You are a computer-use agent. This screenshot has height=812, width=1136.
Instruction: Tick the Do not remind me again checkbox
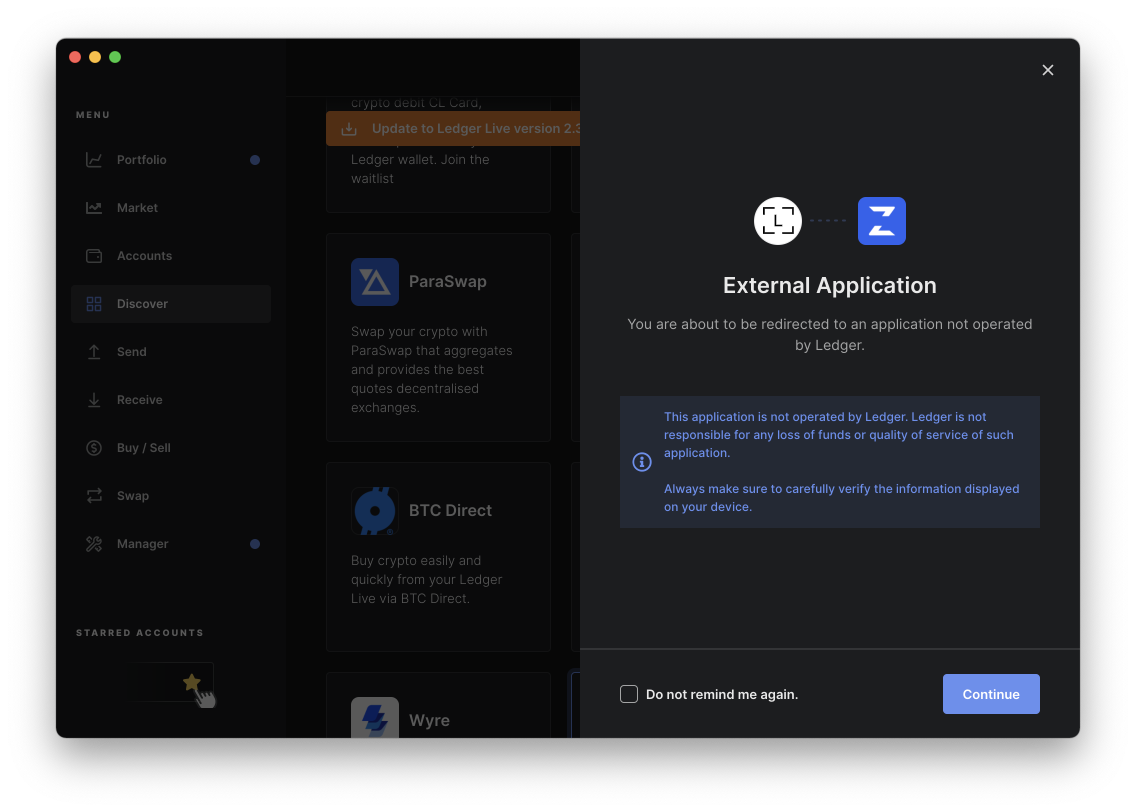(x=629, y=694)
